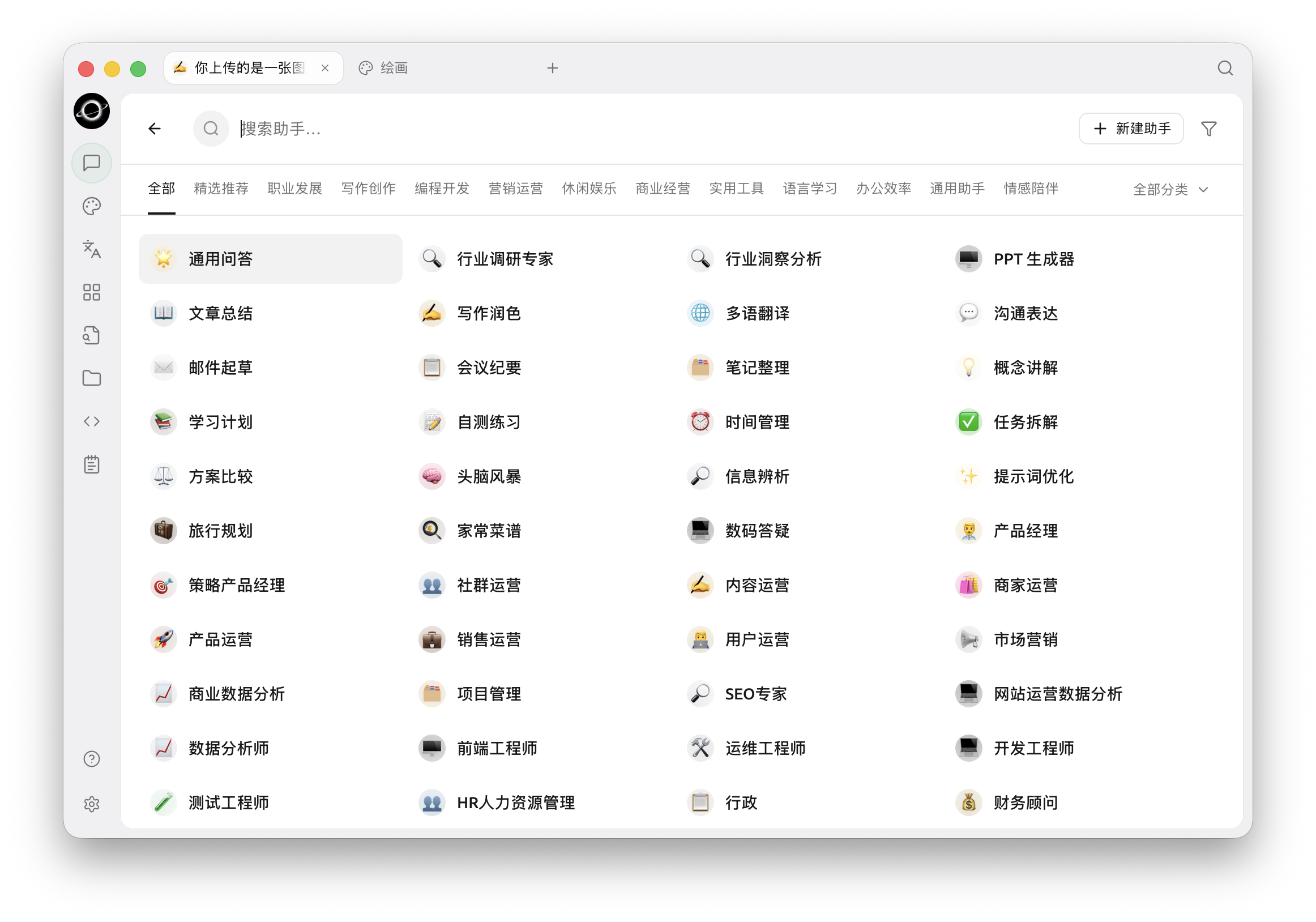Open the painting palette icon in sidebar
The height and width of the screenshot is (922, 1316).
[x=92, y=206]
